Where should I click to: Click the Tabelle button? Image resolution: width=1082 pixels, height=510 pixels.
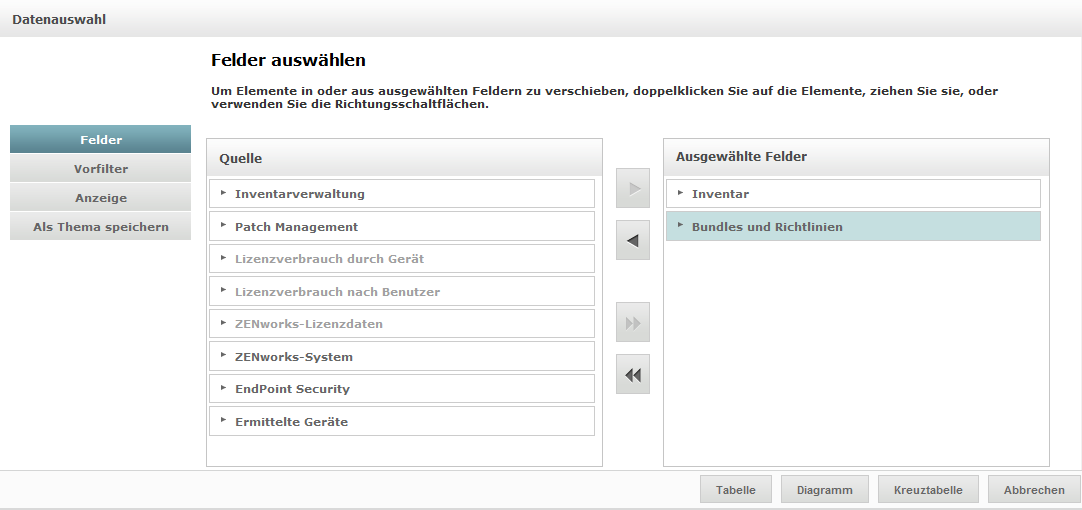tap(736, 490)
